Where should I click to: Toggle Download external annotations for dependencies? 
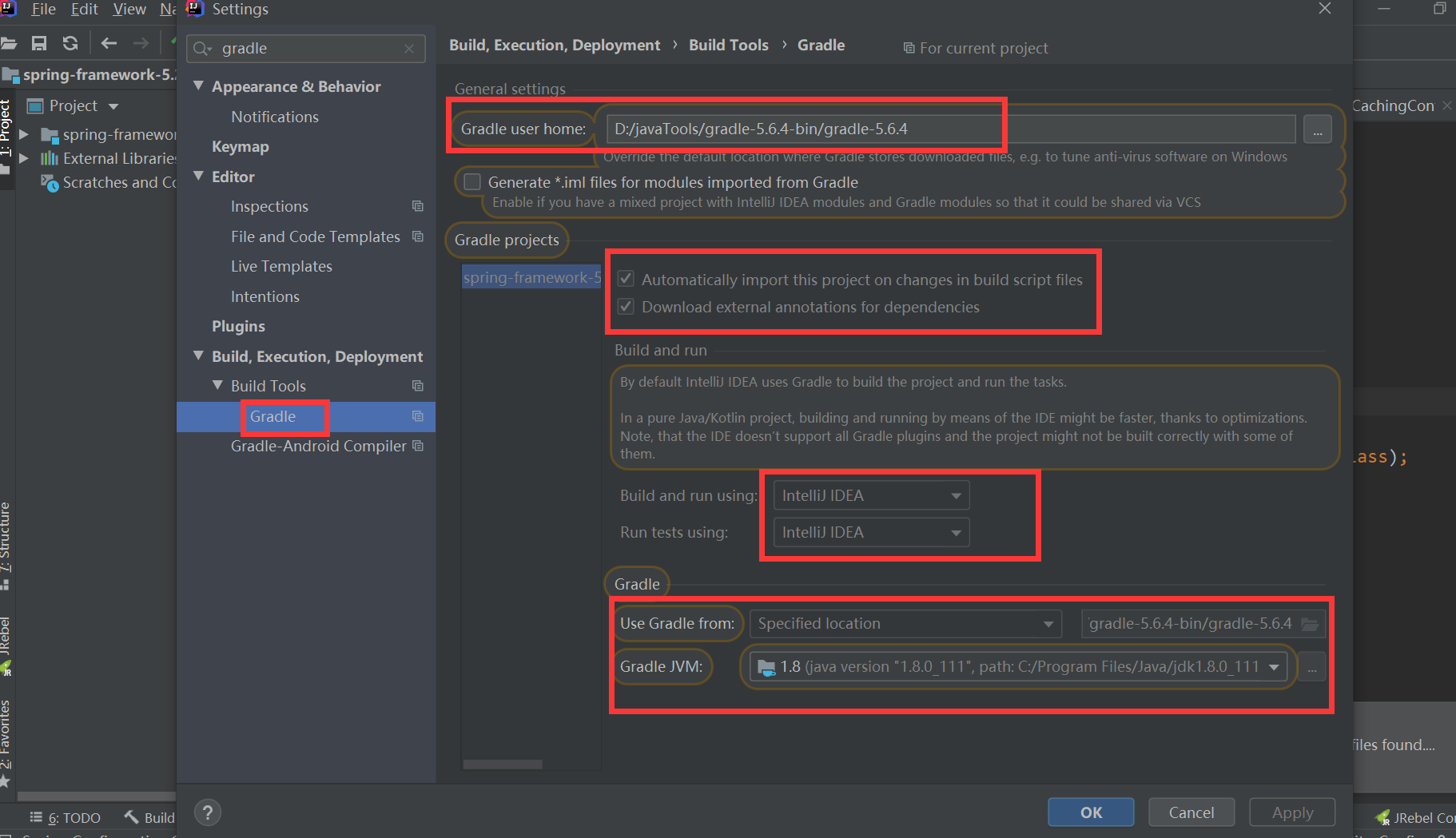(x=626, y=307)
